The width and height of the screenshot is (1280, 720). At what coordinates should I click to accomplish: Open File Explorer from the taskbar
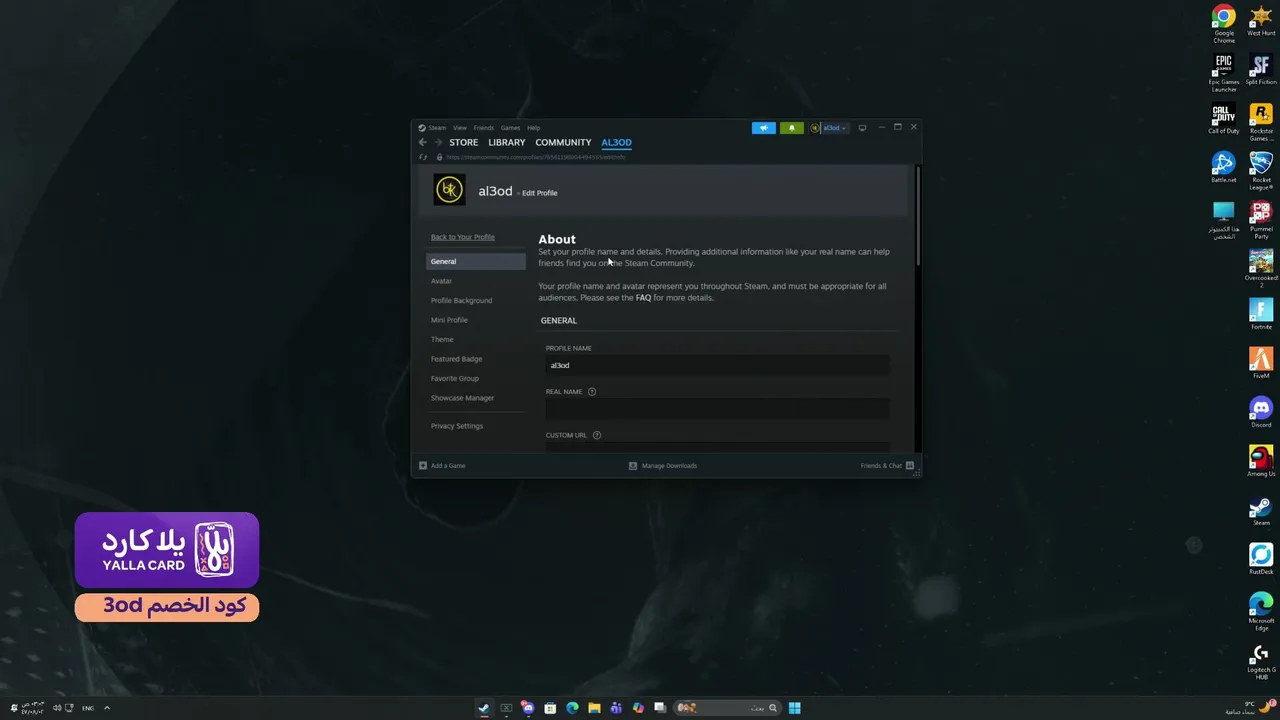[x=594, y=708]
